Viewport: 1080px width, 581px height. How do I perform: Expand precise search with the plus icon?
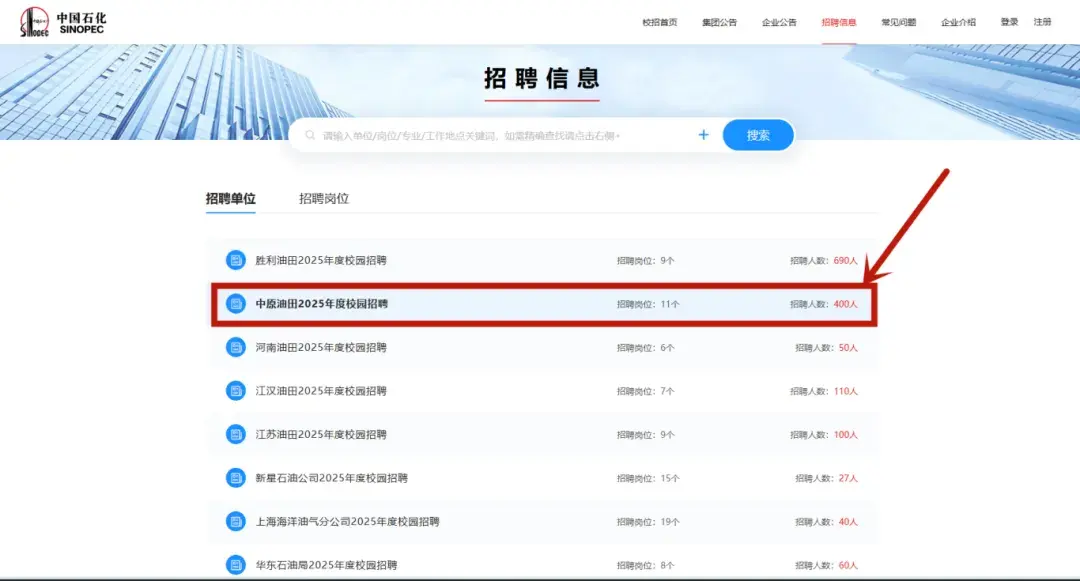tap(703, 133)
